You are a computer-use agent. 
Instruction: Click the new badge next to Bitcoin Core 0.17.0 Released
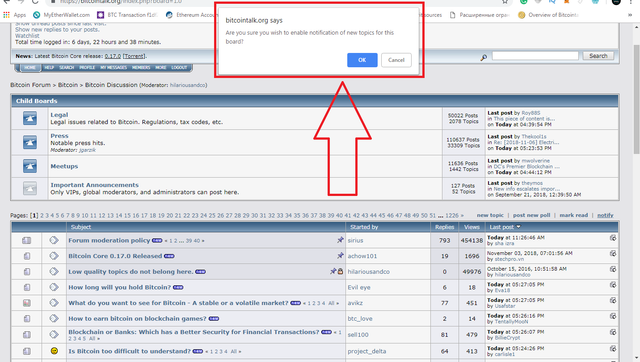[x=169, y=256]
